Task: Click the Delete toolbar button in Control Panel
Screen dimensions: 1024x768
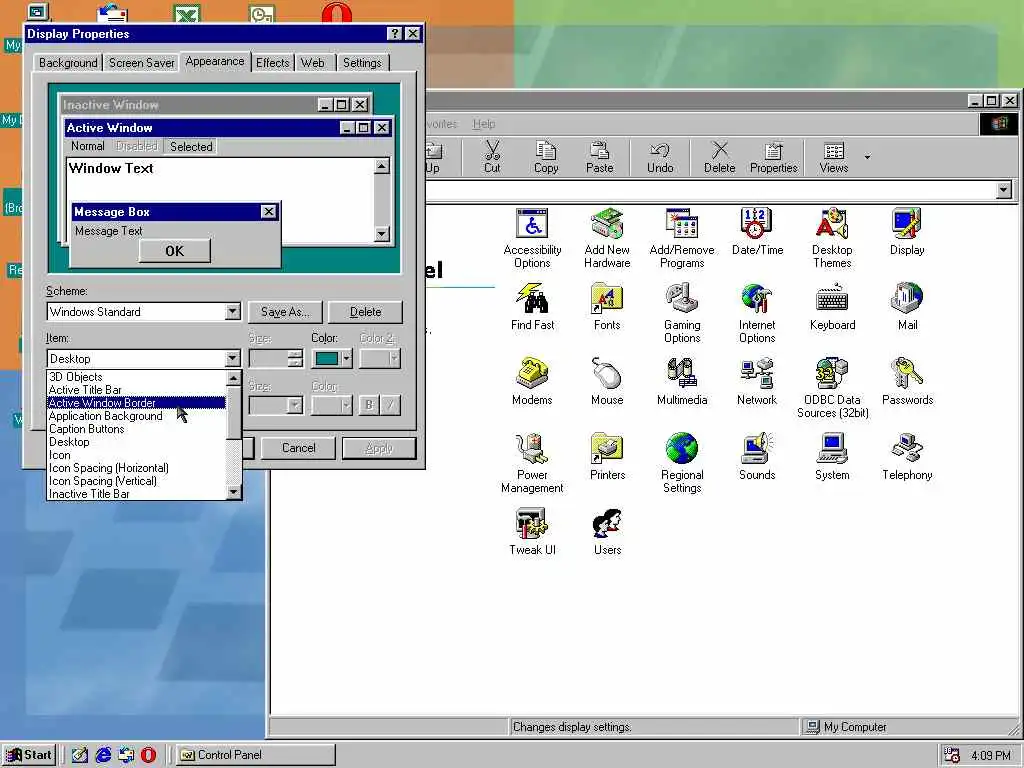Action: (x=720, y=157)
